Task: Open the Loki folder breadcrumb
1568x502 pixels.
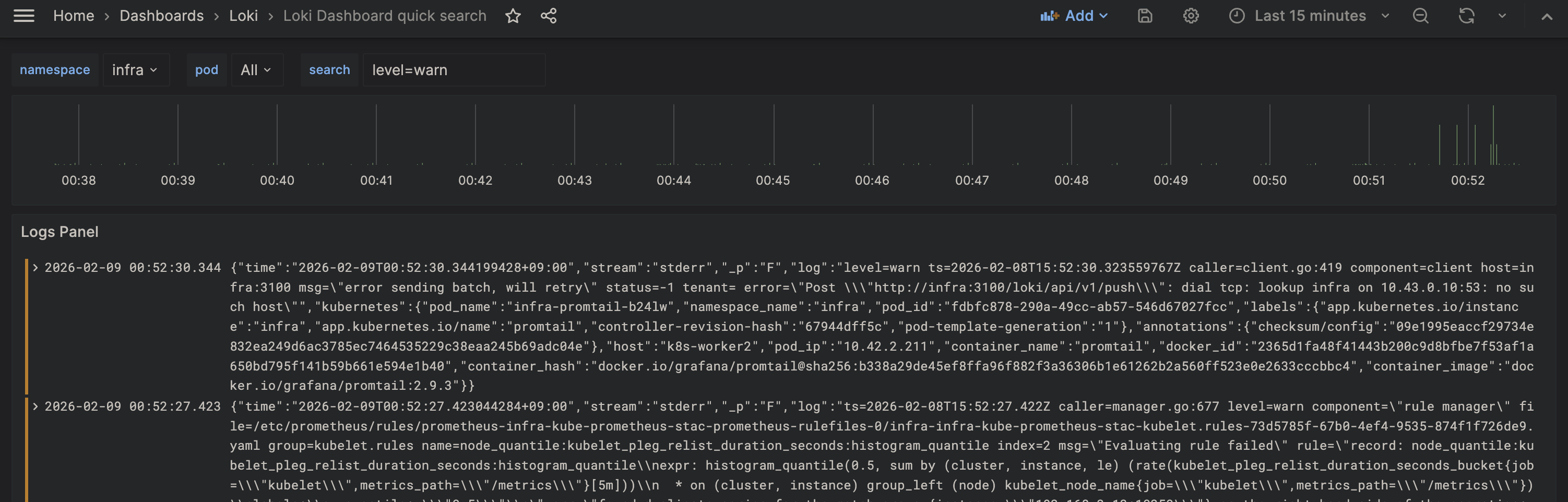Action: click(243, 16)
